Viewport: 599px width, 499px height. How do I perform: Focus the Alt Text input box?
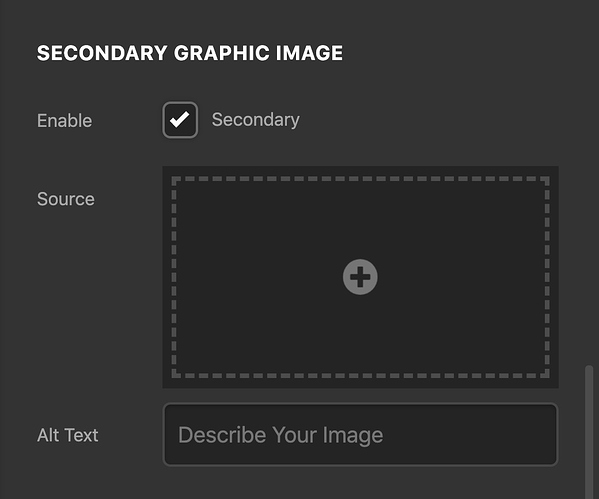click(x=360, y=434)
